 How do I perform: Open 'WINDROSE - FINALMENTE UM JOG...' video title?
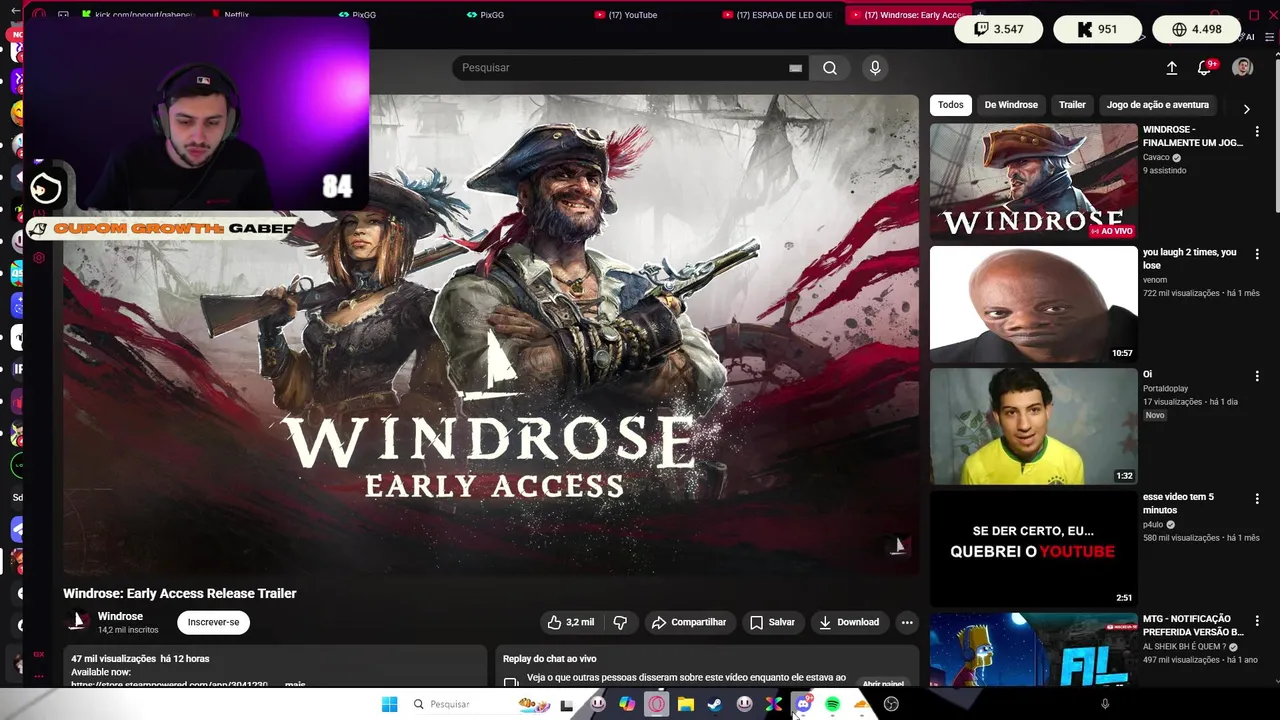tap(1193, 136)
